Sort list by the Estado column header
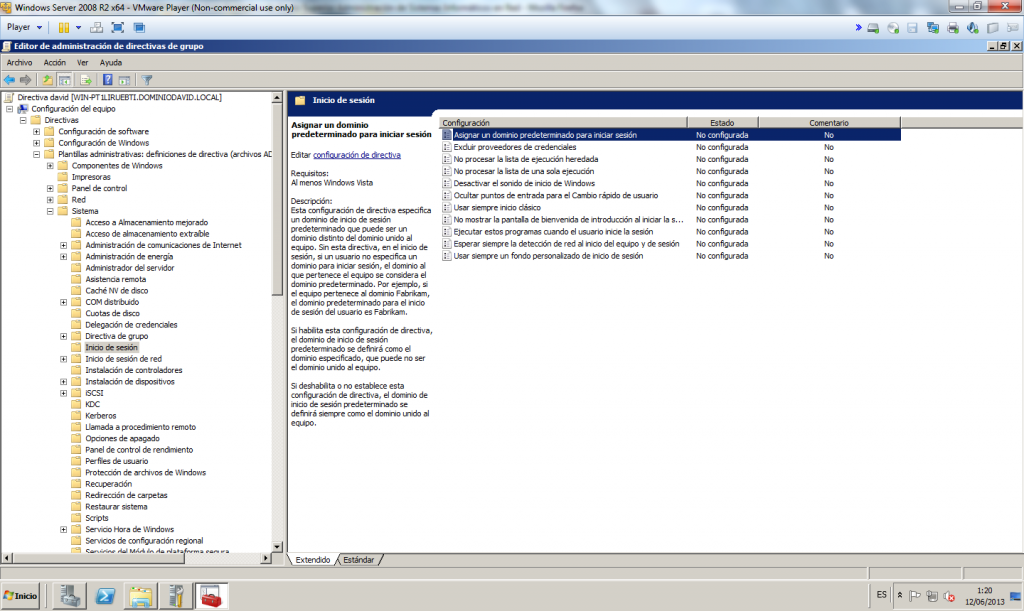 (721, 122)
